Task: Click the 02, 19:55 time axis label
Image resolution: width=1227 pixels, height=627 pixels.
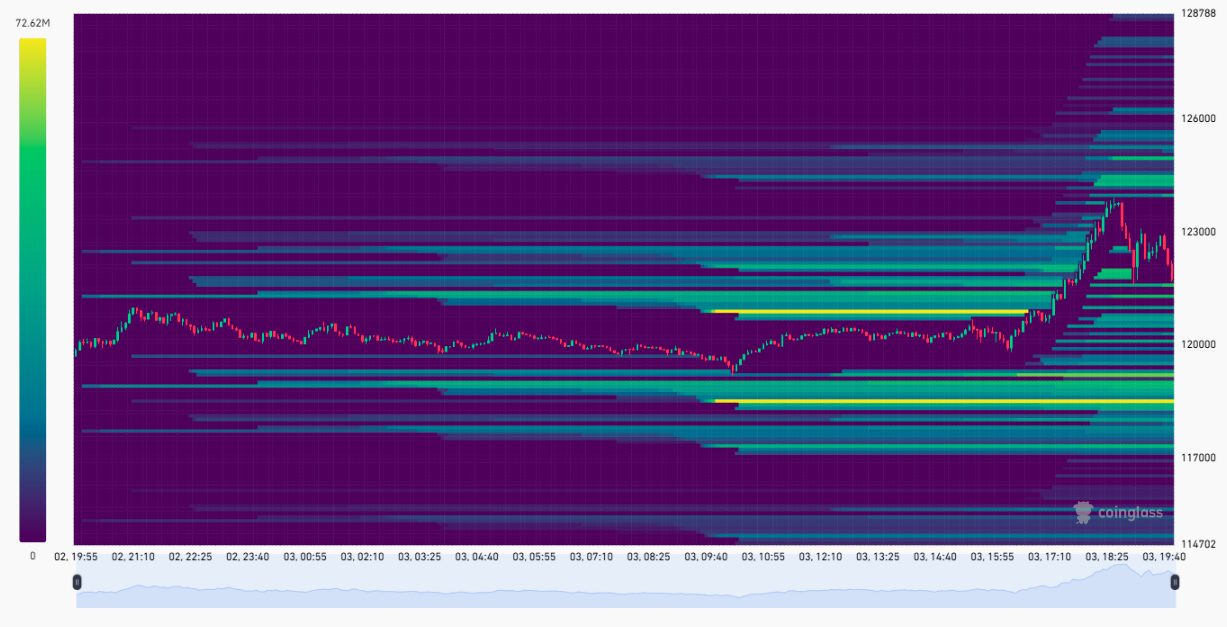Action: point(76,555)
